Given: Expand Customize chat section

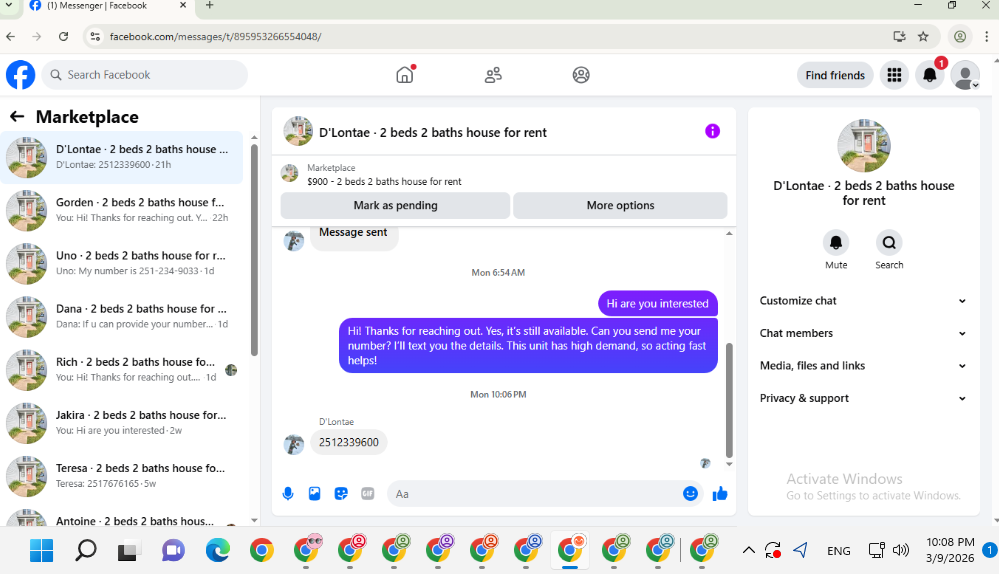Looking at the screenshot, I should [863, 301].
